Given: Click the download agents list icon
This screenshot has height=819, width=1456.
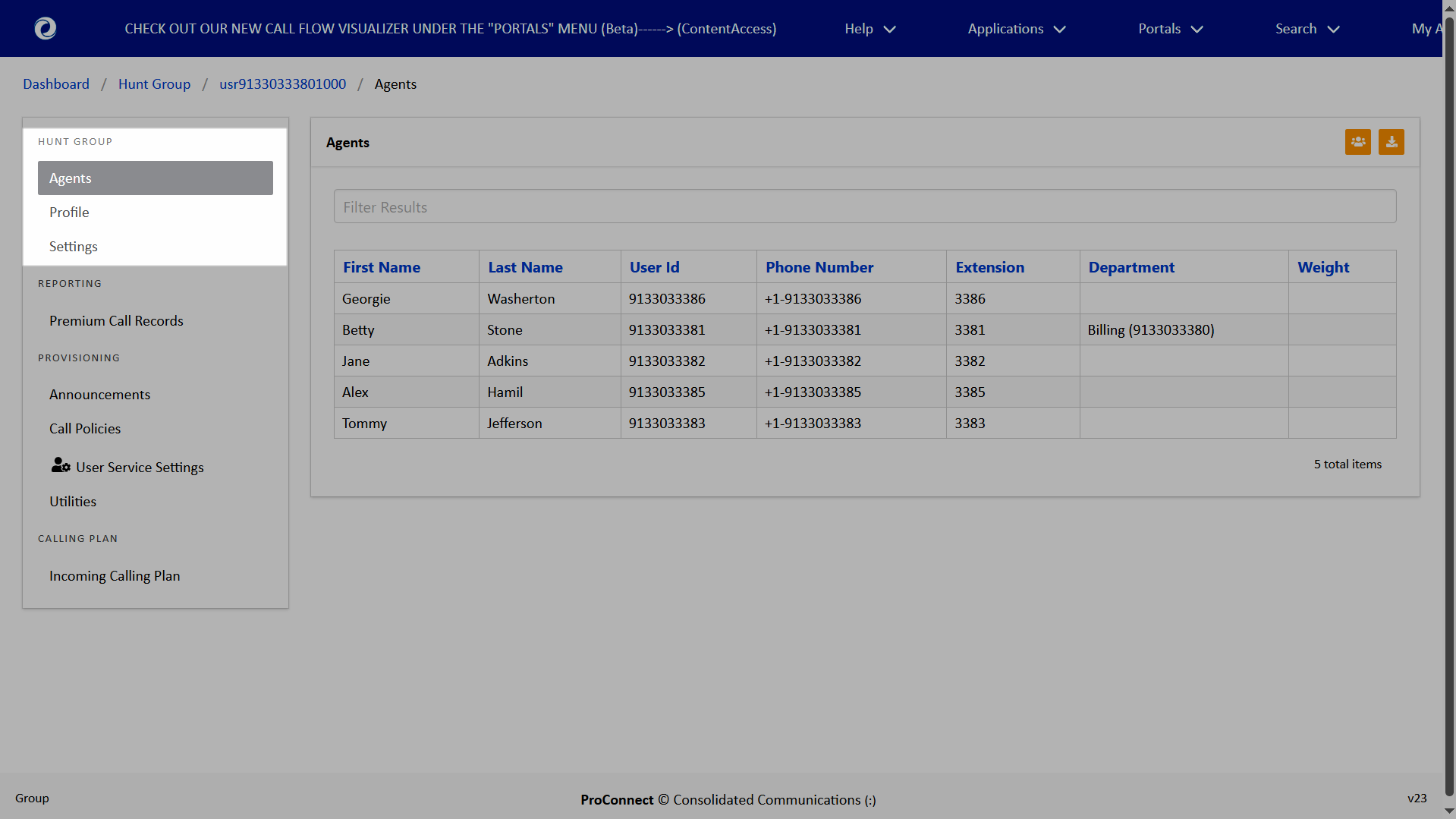Looking at the screenshot, I should click(1391, 142).
